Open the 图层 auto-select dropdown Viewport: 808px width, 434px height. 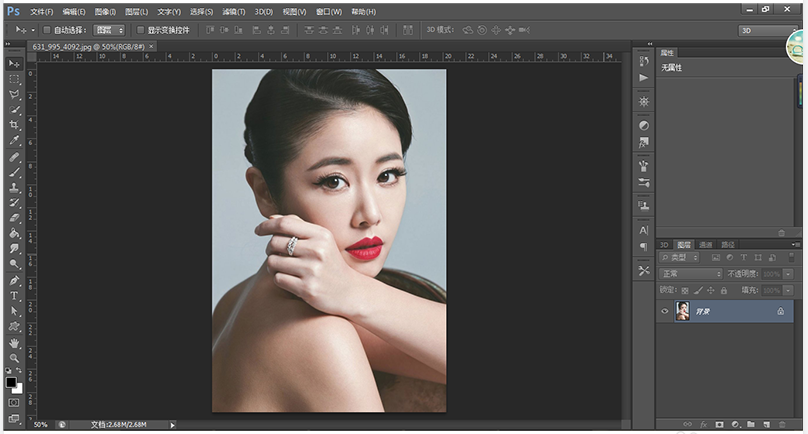(109, 30)
